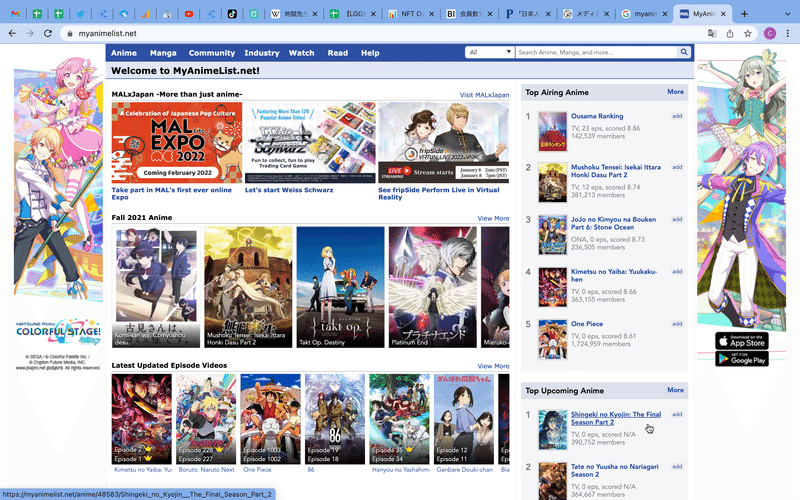Focus the address bar showing myanimelist.net
800x500 pixels.
(383, 33)
